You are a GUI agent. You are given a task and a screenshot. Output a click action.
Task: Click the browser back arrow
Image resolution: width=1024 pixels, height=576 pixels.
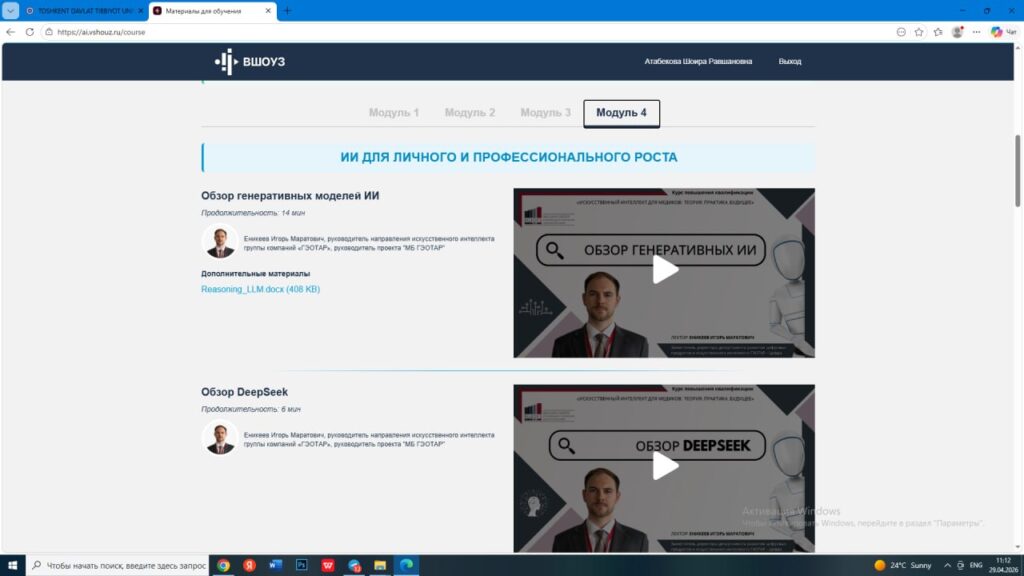pos(11,32)
